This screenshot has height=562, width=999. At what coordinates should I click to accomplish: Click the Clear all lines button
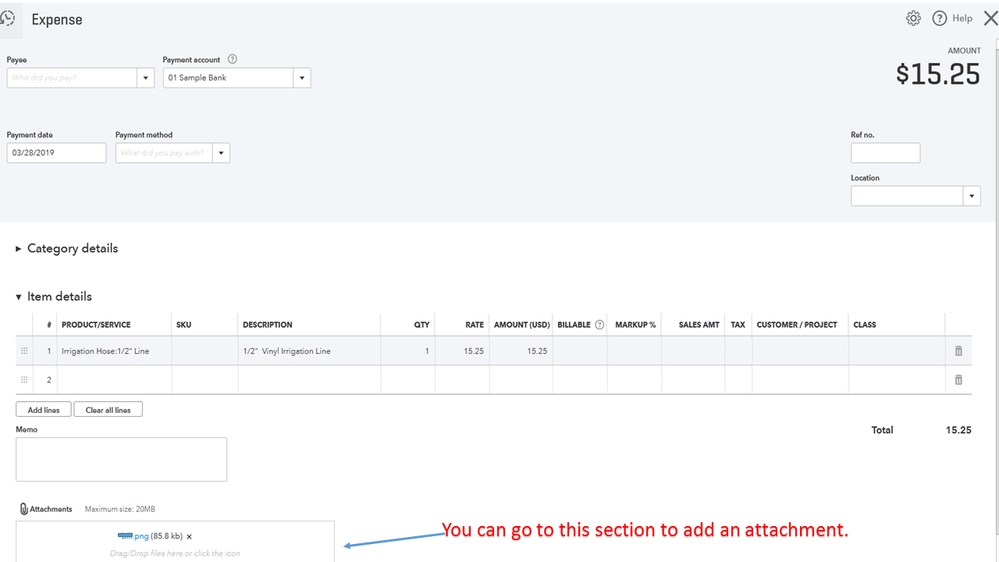tap(108, 410)
